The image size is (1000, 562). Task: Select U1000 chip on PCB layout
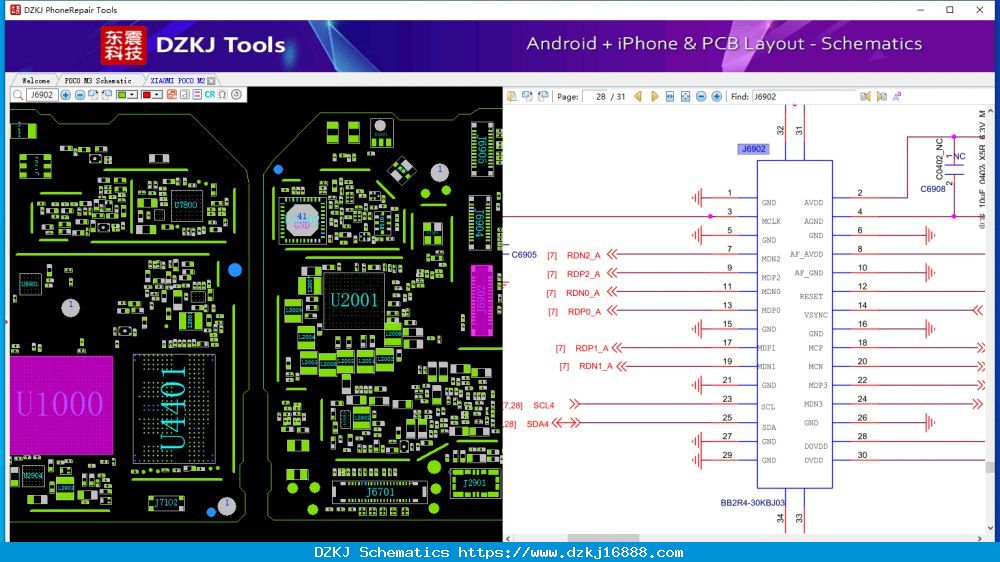tap(61, 404)
